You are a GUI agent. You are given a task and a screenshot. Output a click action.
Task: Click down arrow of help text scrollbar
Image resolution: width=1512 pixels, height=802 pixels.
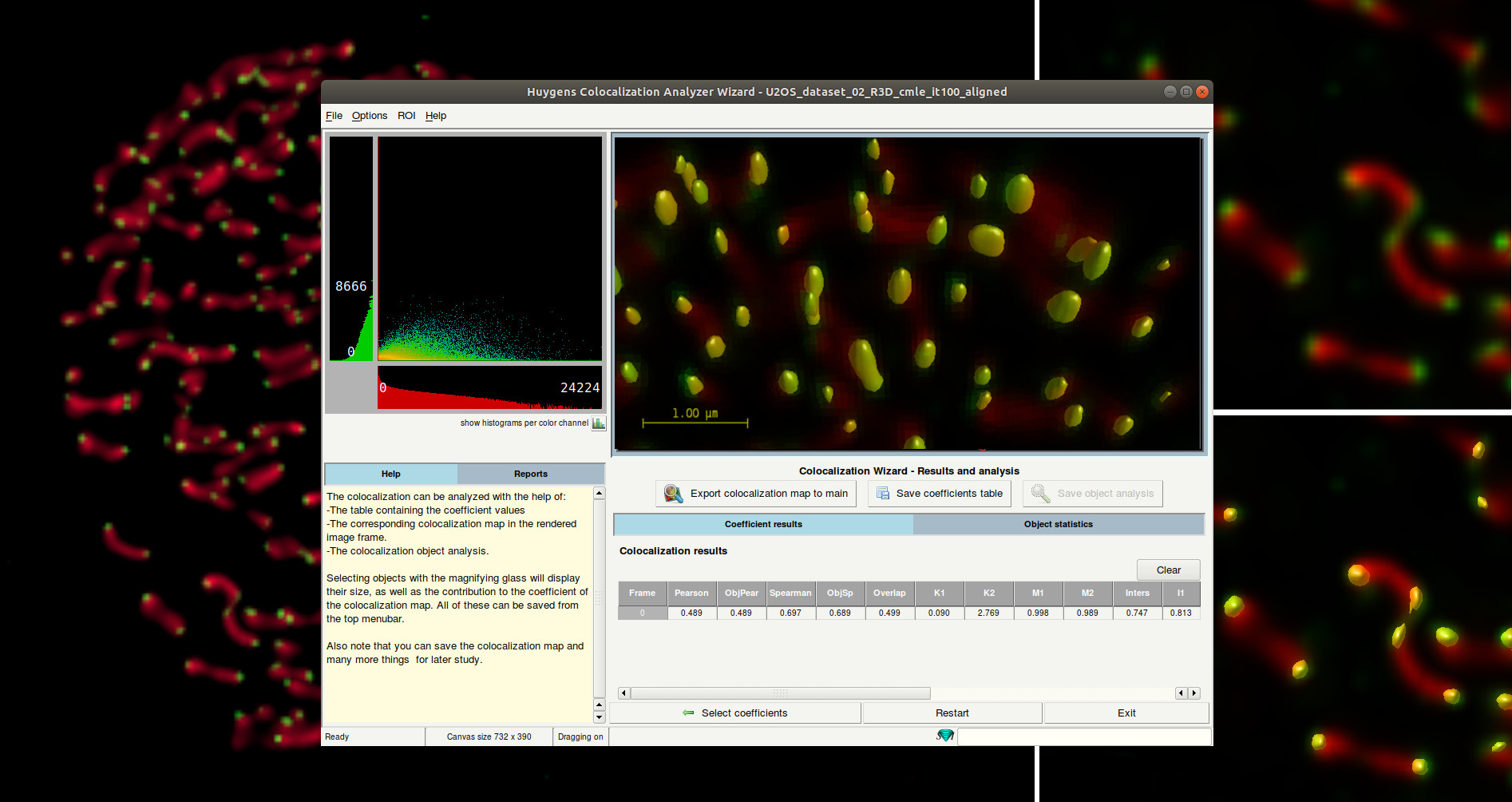point(600,717)
